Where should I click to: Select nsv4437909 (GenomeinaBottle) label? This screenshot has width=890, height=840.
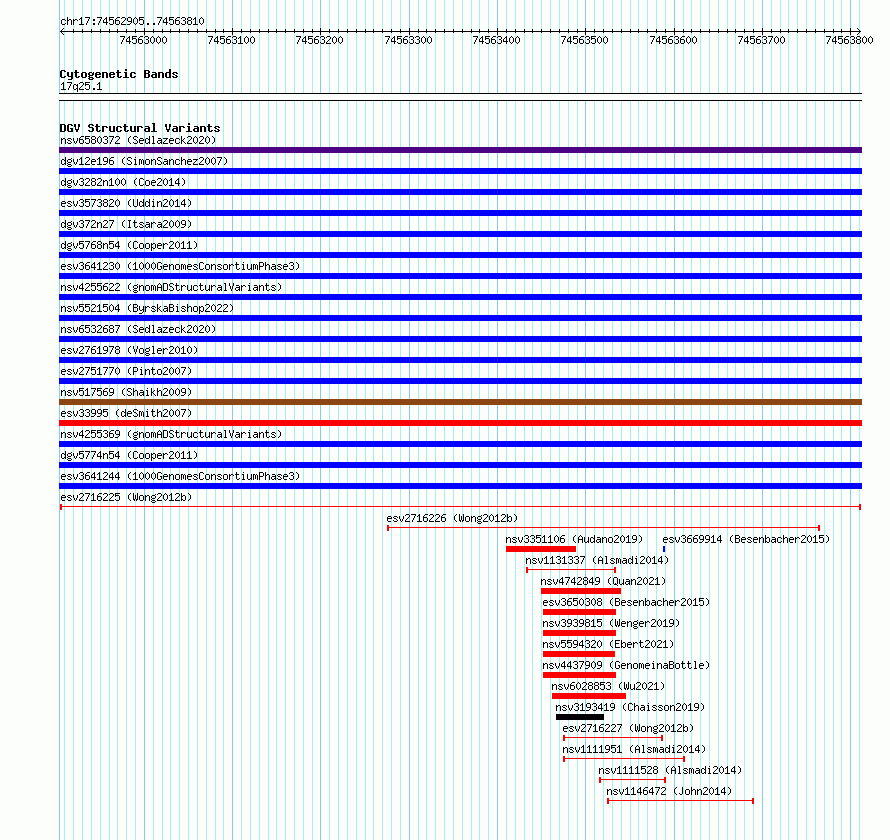[626, 665]
